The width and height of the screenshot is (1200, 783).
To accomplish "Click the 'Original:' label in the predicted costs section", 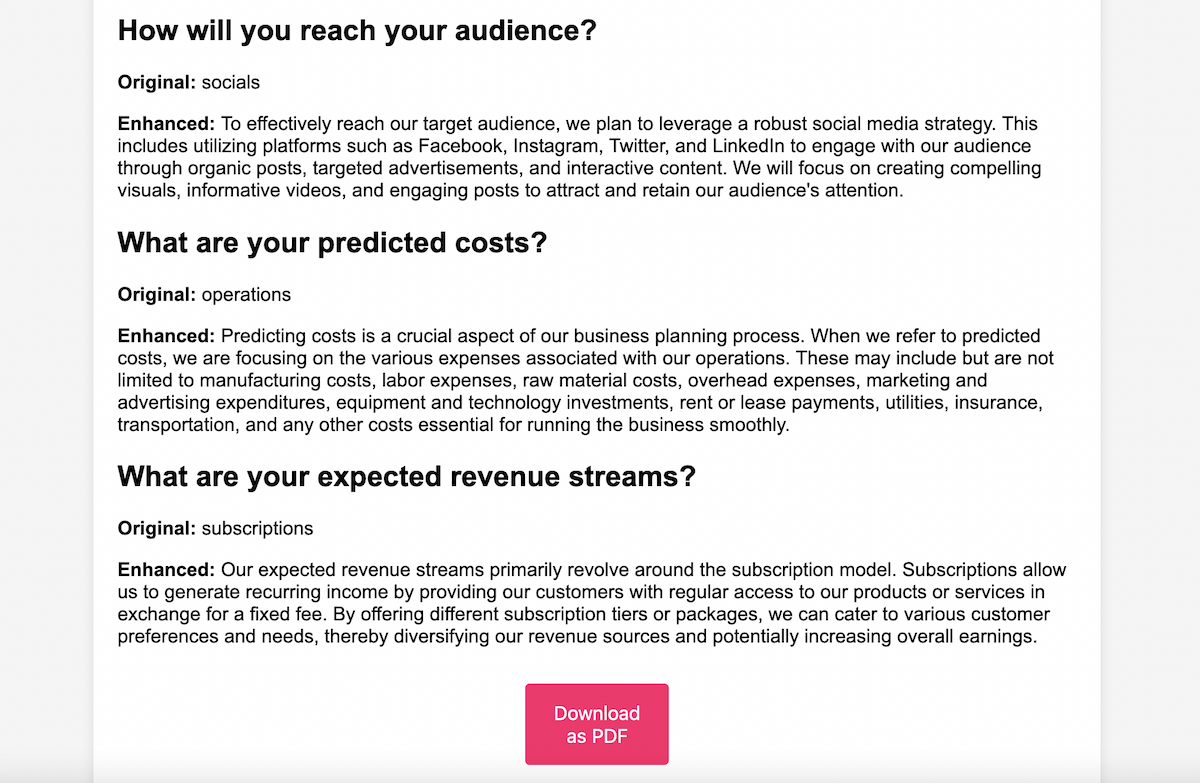I will (157, 295).
